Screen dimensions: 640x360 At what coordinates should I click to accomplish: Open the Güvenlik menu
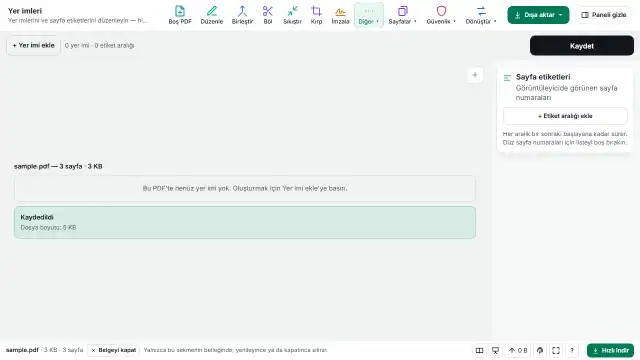click(441, 15)
